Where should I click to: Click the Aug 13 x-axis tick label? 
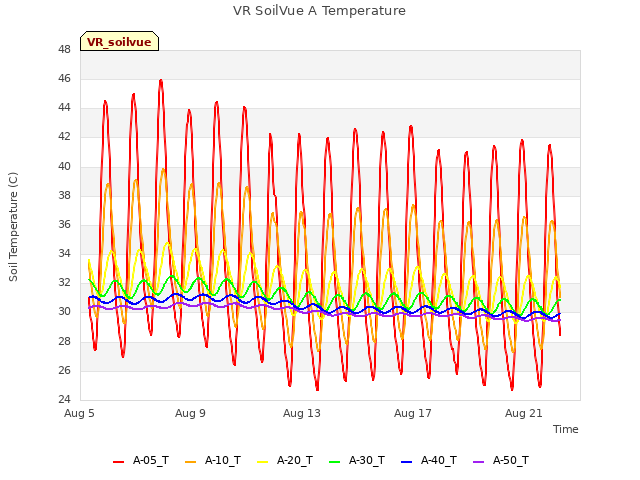[302, 413]
